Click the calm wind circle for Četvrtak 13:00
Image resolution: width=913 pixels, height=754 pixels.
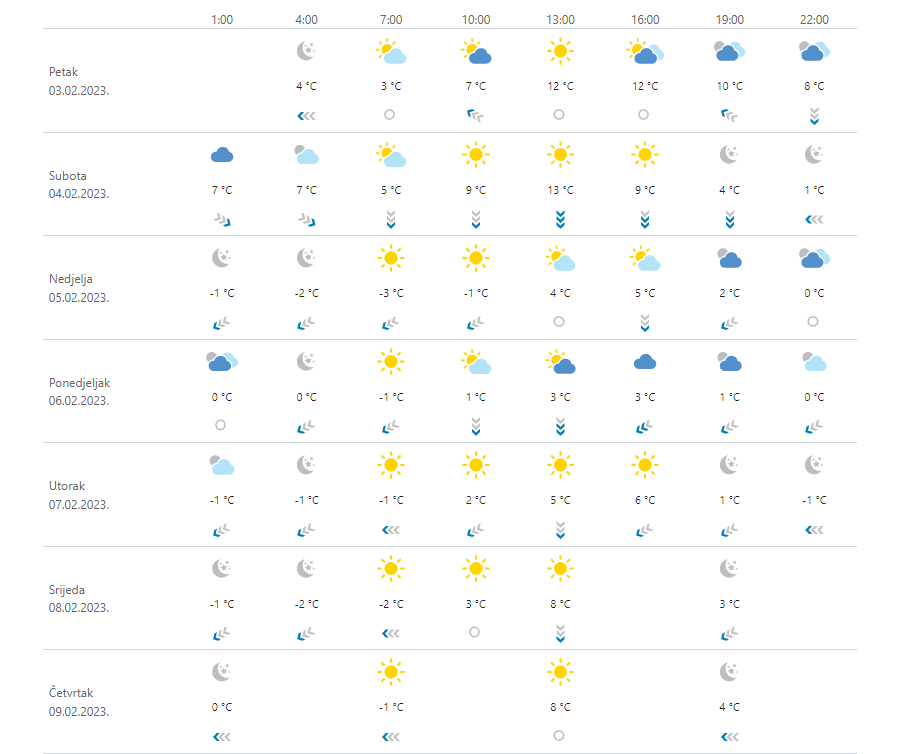tap(558, 736)
